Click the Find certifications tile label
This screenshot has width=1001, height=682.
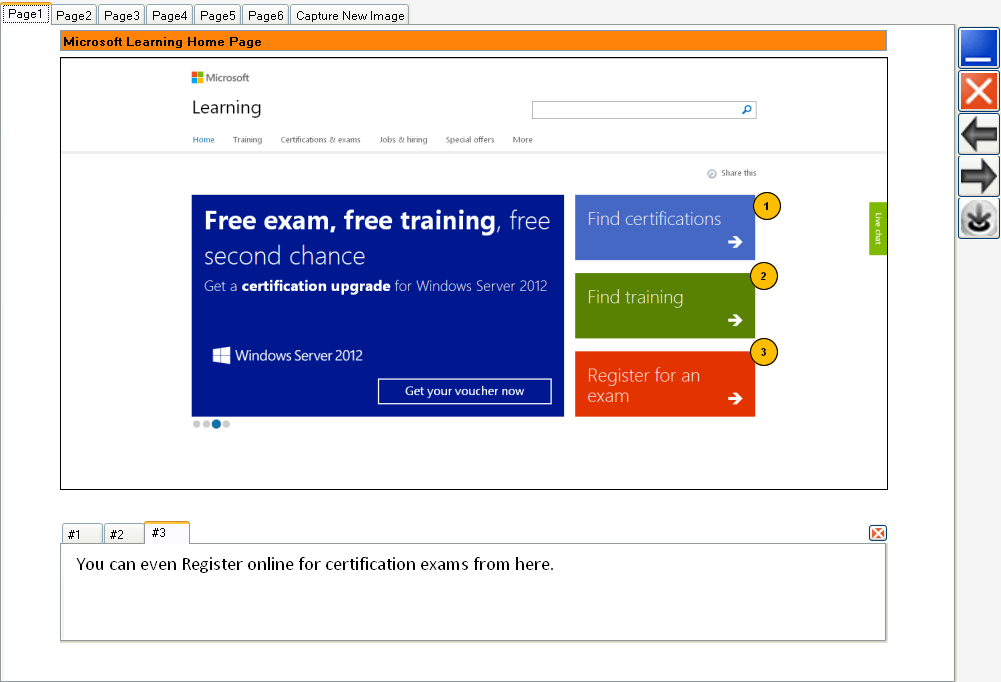click(x=654, y=219)
